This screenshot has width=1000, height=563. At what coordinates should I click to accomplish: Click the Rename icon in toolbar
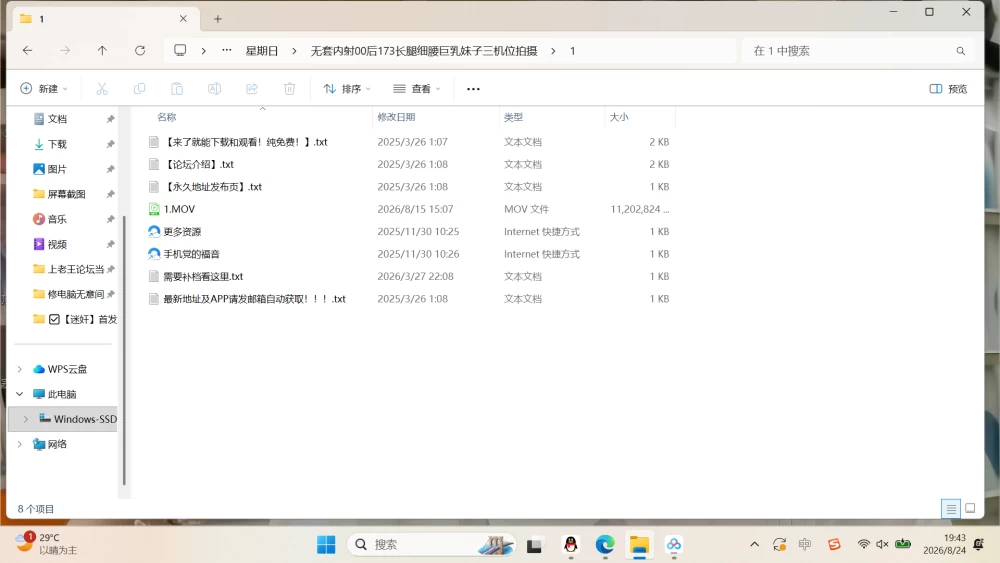(214, 89)
